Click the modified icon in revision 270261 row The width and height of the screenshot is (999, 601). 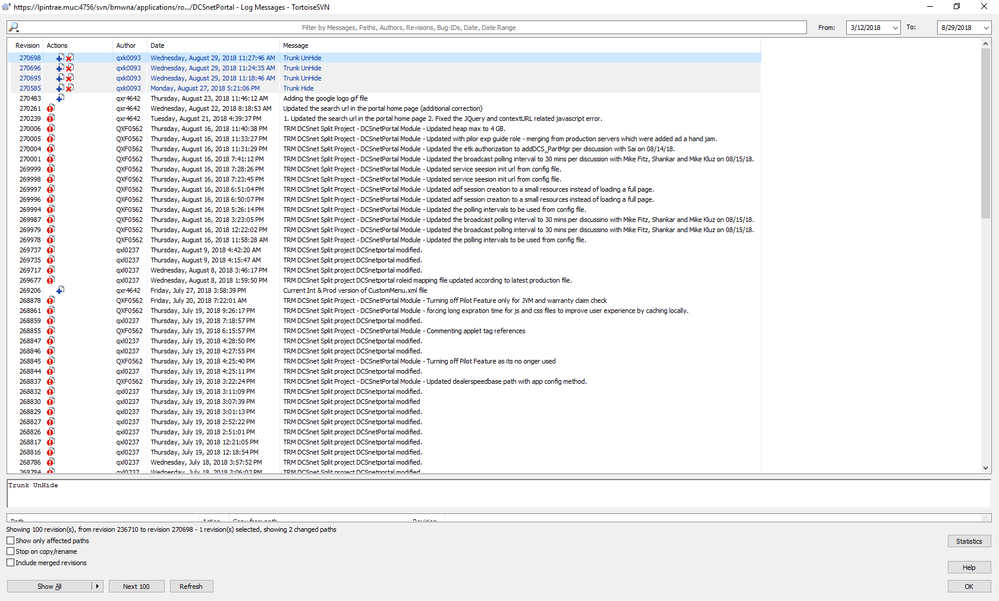[50, 108]
